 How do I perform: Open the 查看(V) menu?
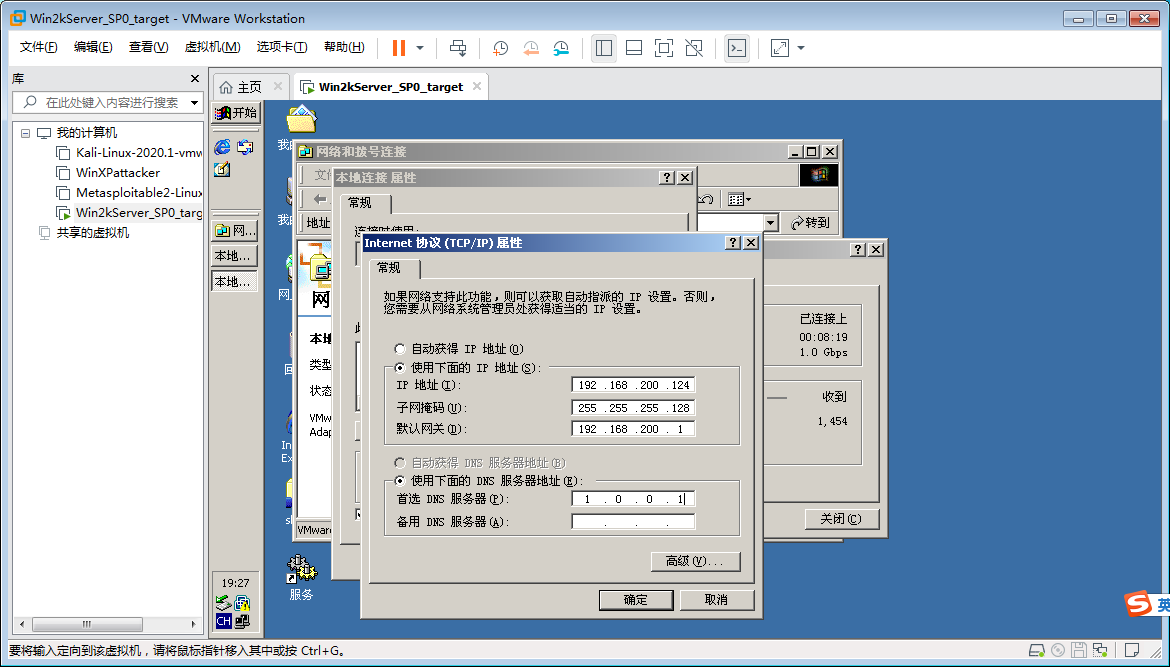point(148,47)
